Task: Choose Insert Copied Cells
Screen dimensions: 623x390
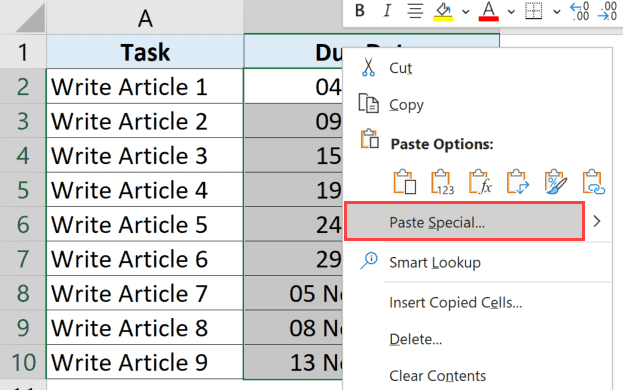Action: [x=477, y=303]
